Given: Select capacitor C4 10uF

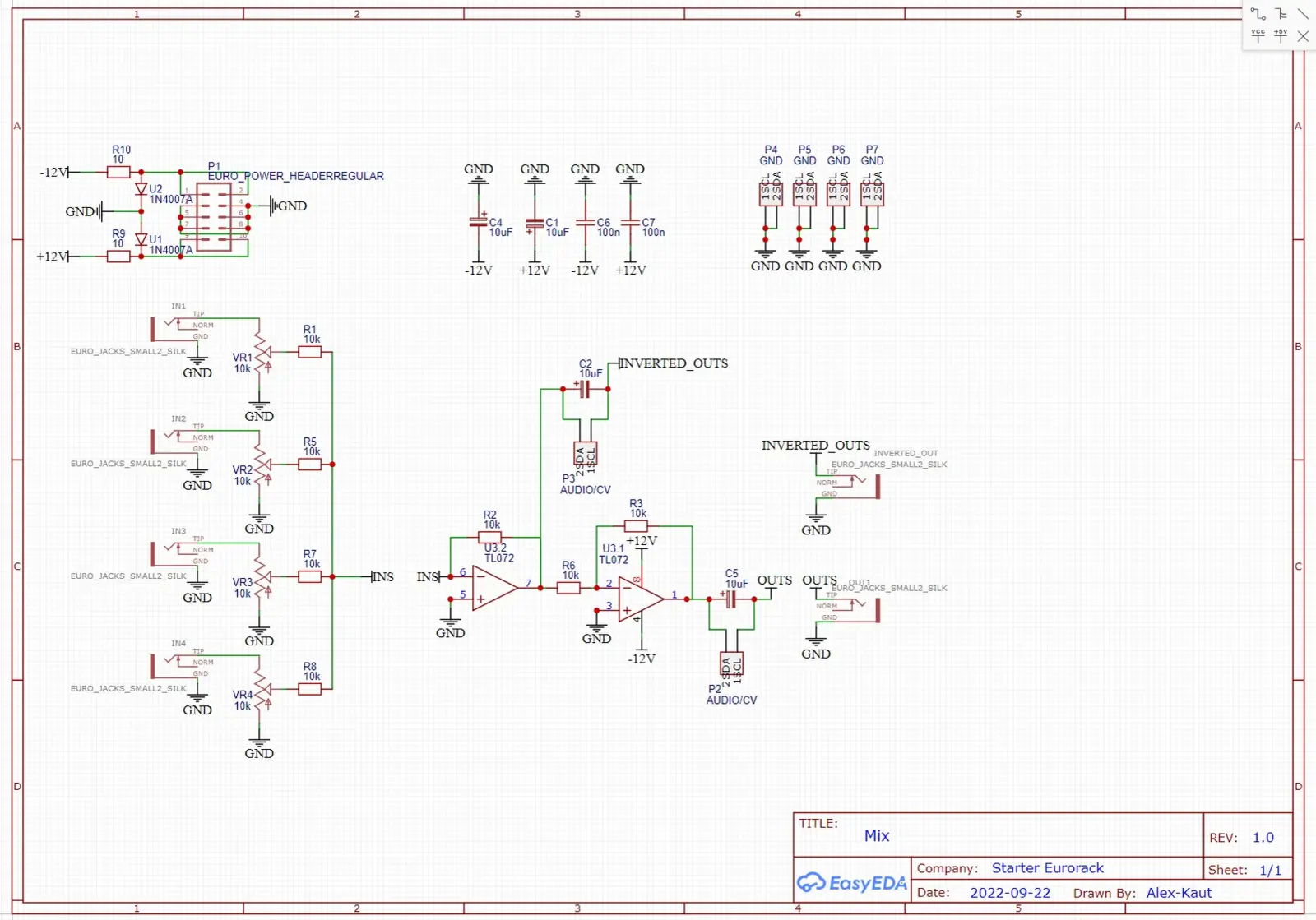Looking at the screenshot, I should (478, 222).
